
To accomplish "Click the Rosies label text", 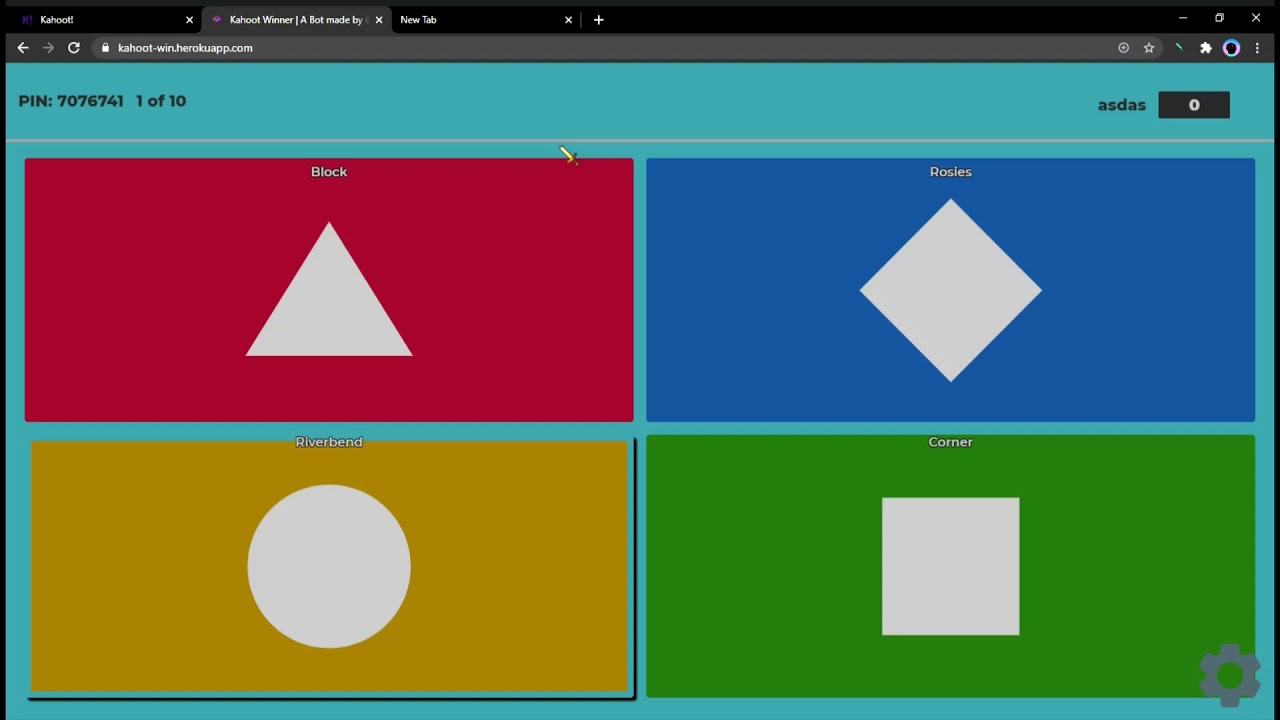I will pyautogui.click(x=951, y=172).
